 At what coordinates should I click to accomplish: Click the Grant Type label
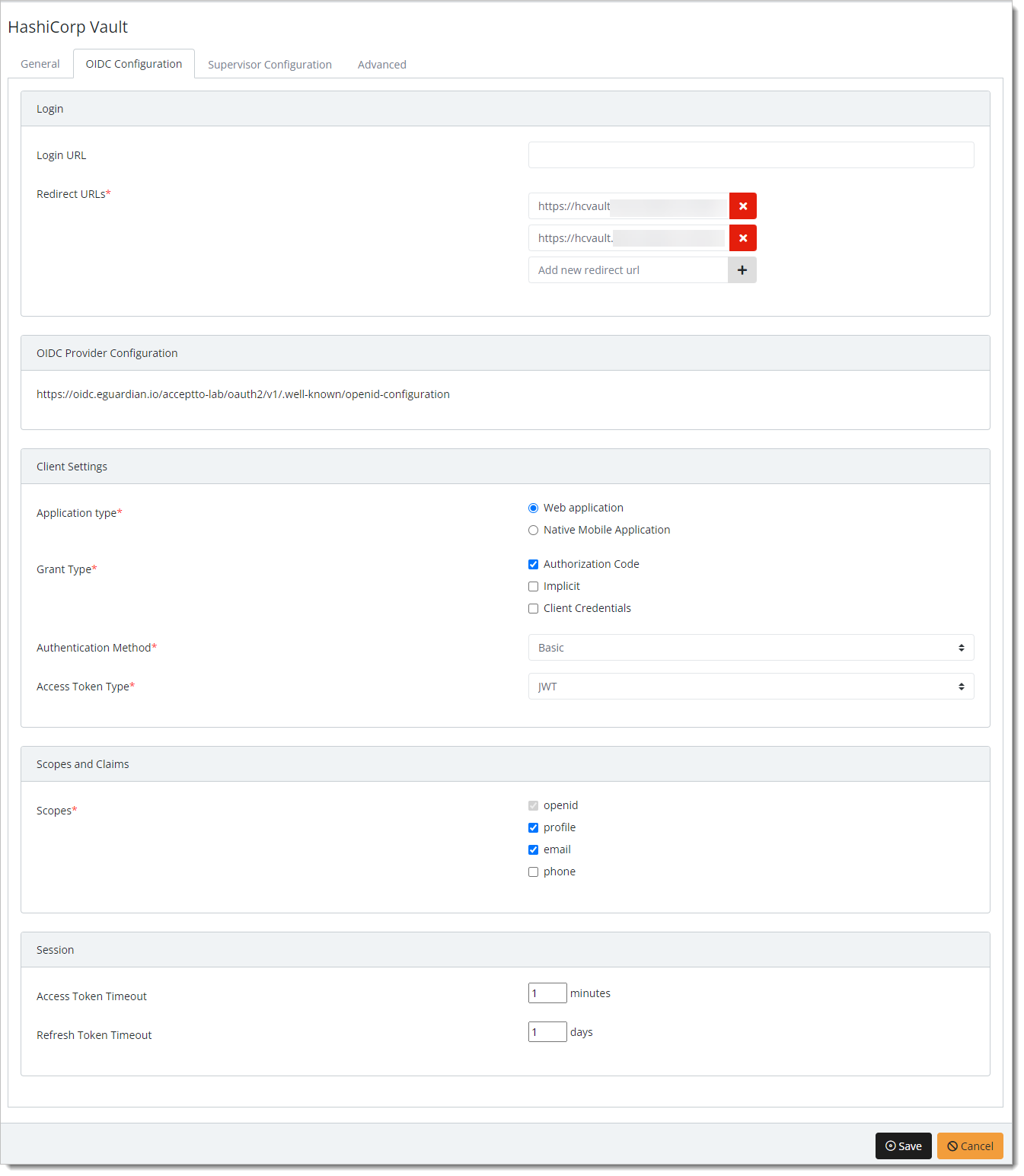click(x=67, y=569)
